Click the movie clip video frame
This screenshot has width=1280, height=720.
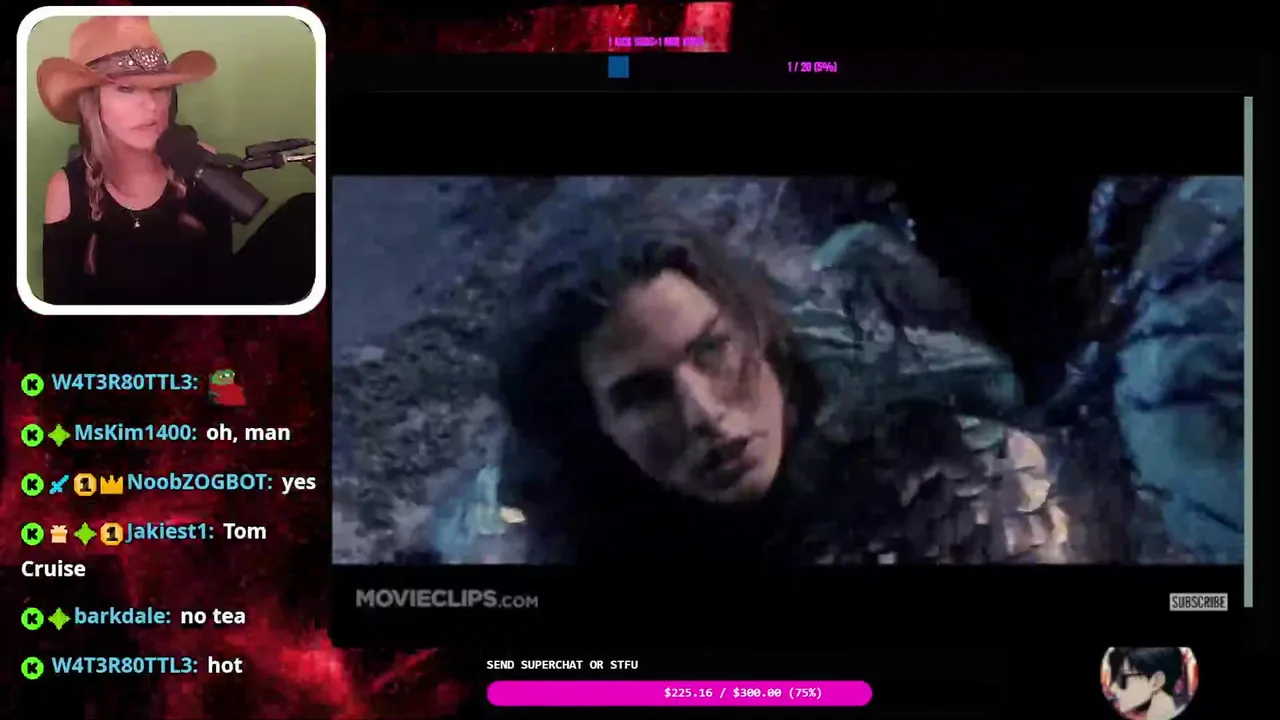click(x=788, y=370)
